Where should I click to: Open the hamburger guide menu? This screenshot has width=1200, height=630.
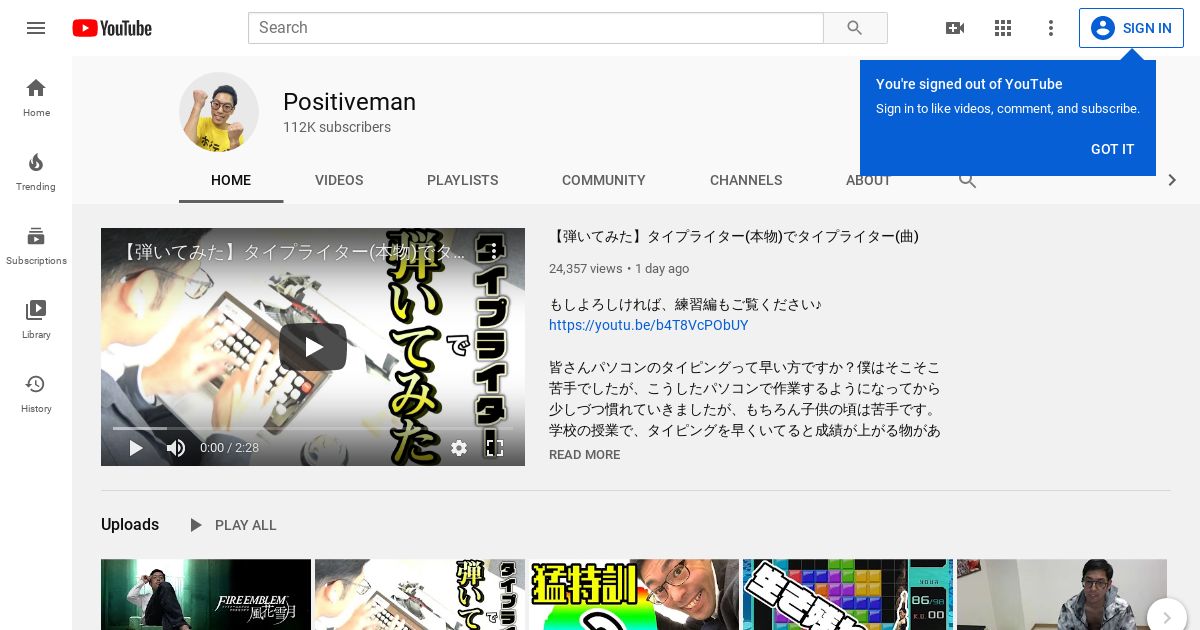(x=36, y=28)
